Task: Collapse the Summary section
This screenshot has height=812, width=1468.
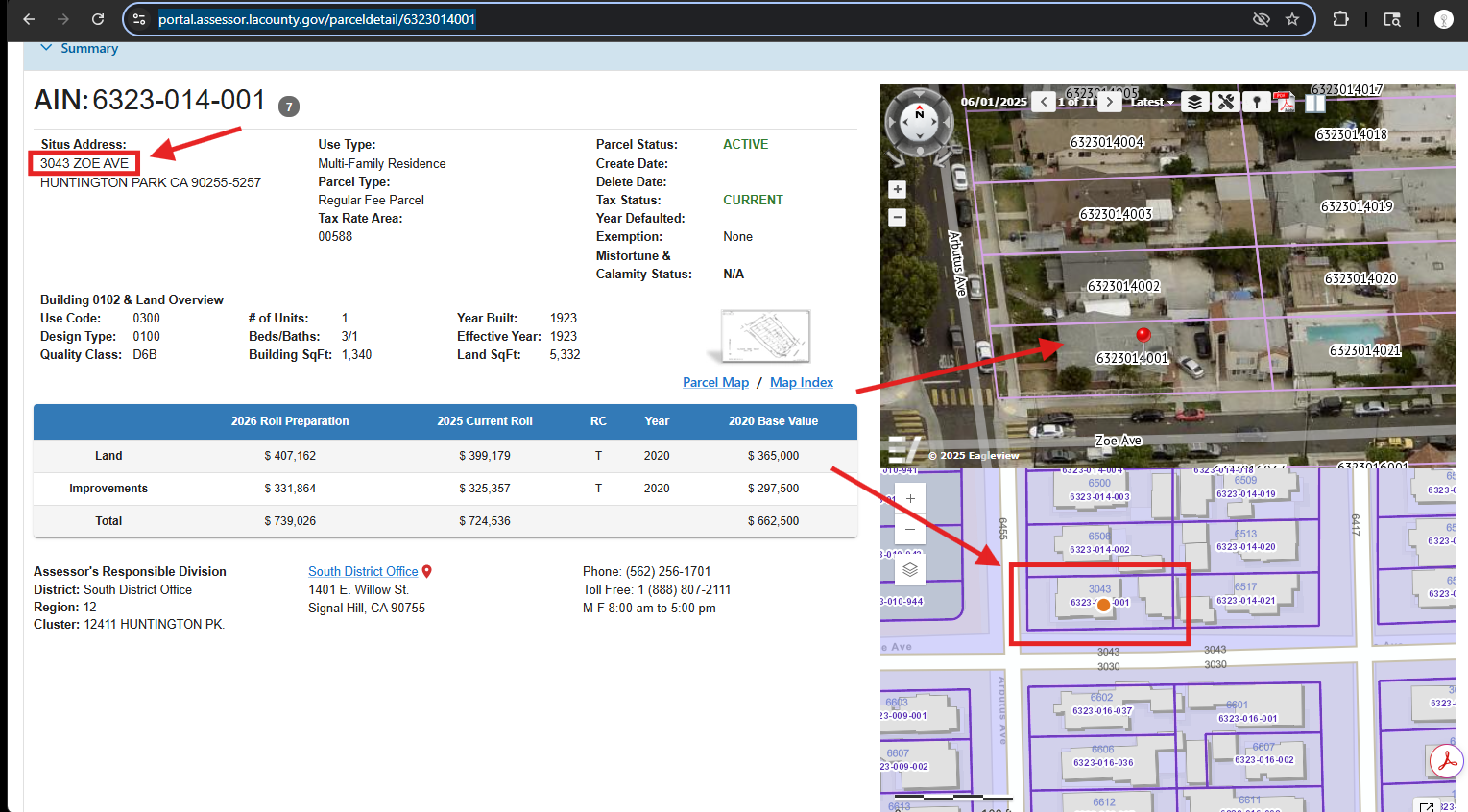Action: coord(46,48)
